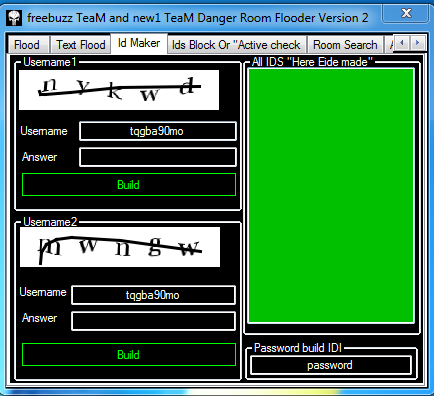Click Build button under Username2

pyautogui.click(x=129, y=355)
